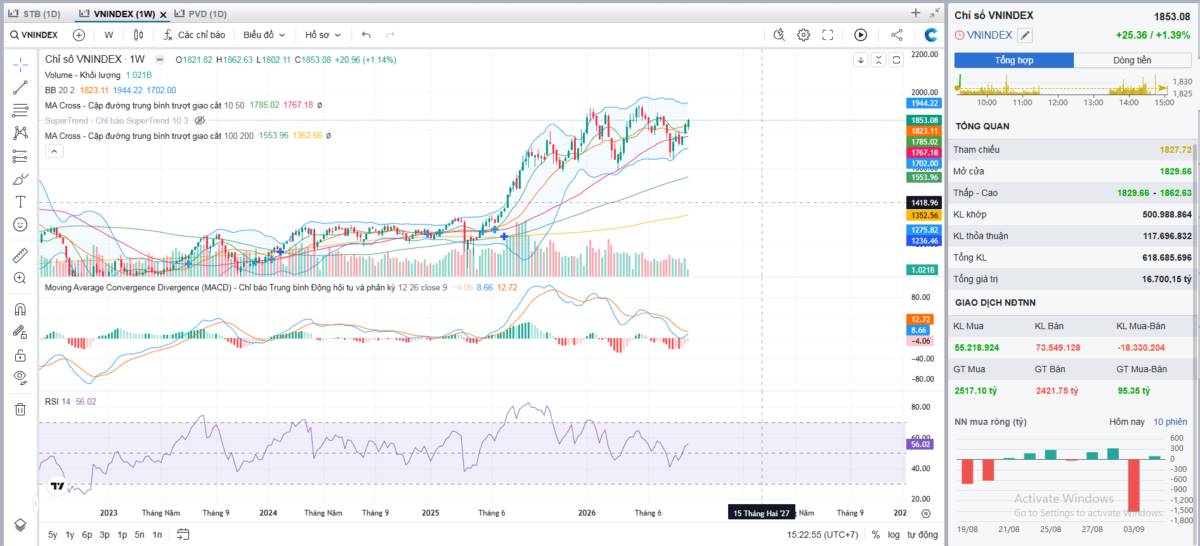Switch to the STB (1D) tab
Image resolution: width=1200 pixels, height=546 pixels.
click(x=35, y=13)
